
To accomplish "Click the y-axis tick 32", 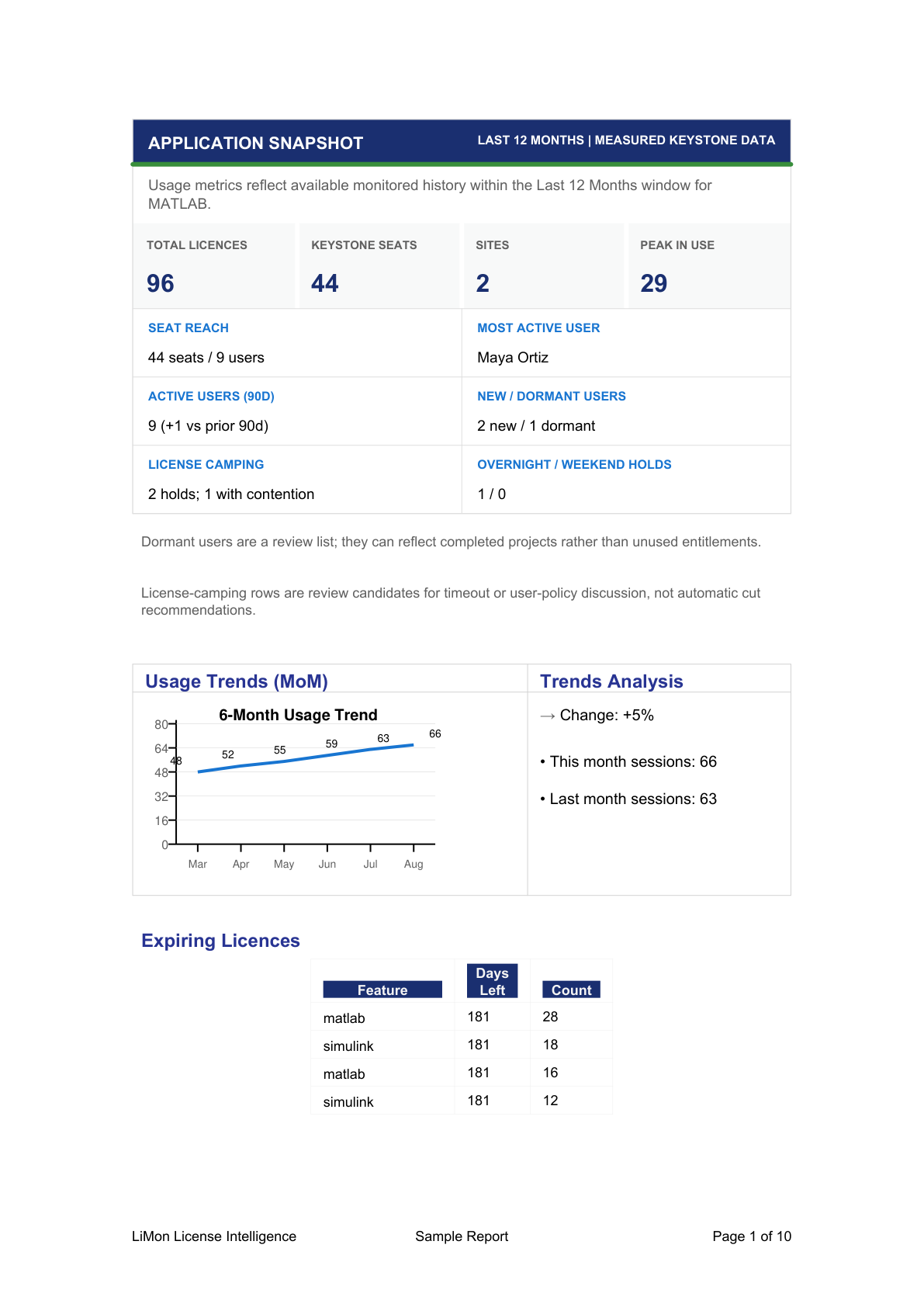I will pos(161,796).
